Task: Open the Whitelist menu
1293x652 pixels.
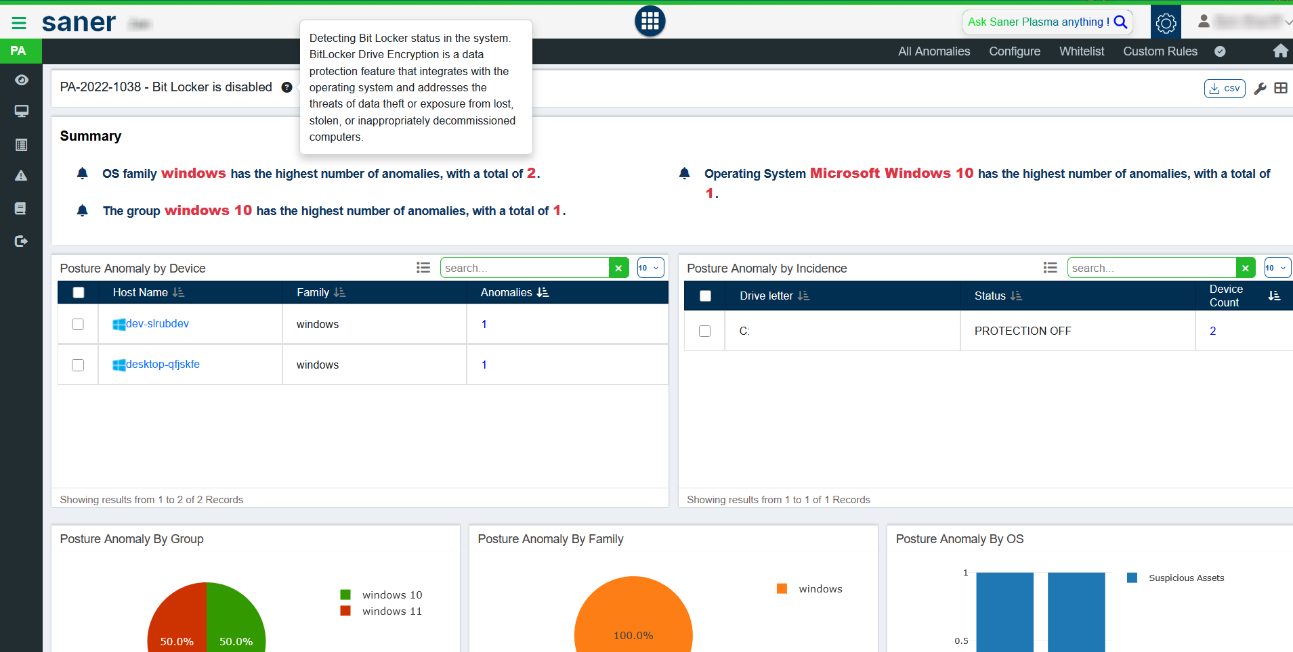Action: (1082, 51)
